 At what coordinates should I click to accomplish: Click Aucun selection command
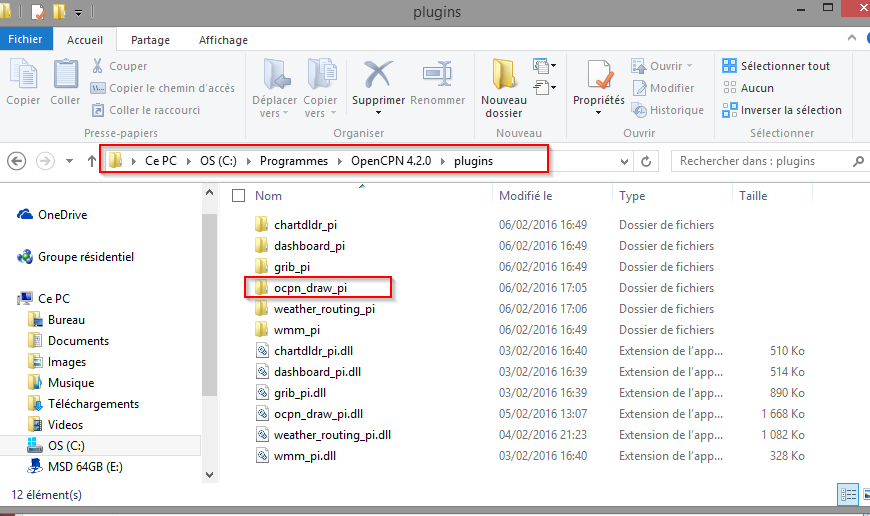[x=748, y=88]
